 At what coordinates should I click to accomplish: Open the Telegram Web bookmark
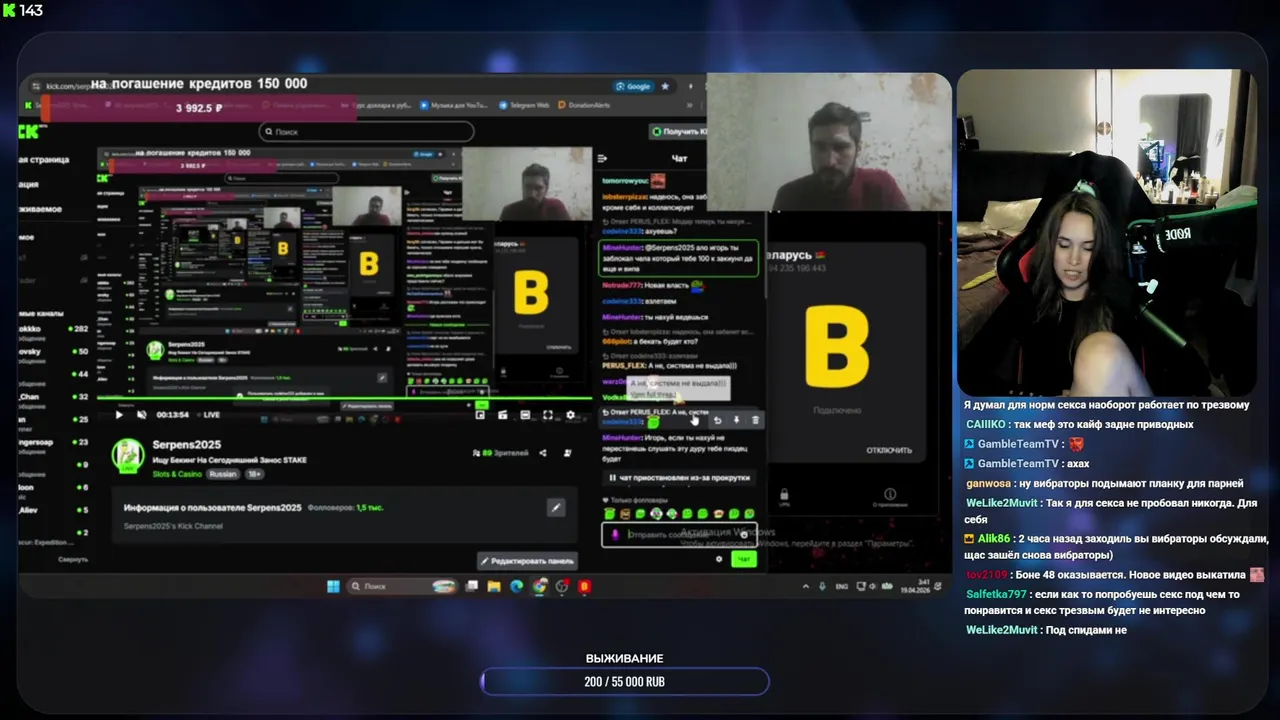pos(524,105)
